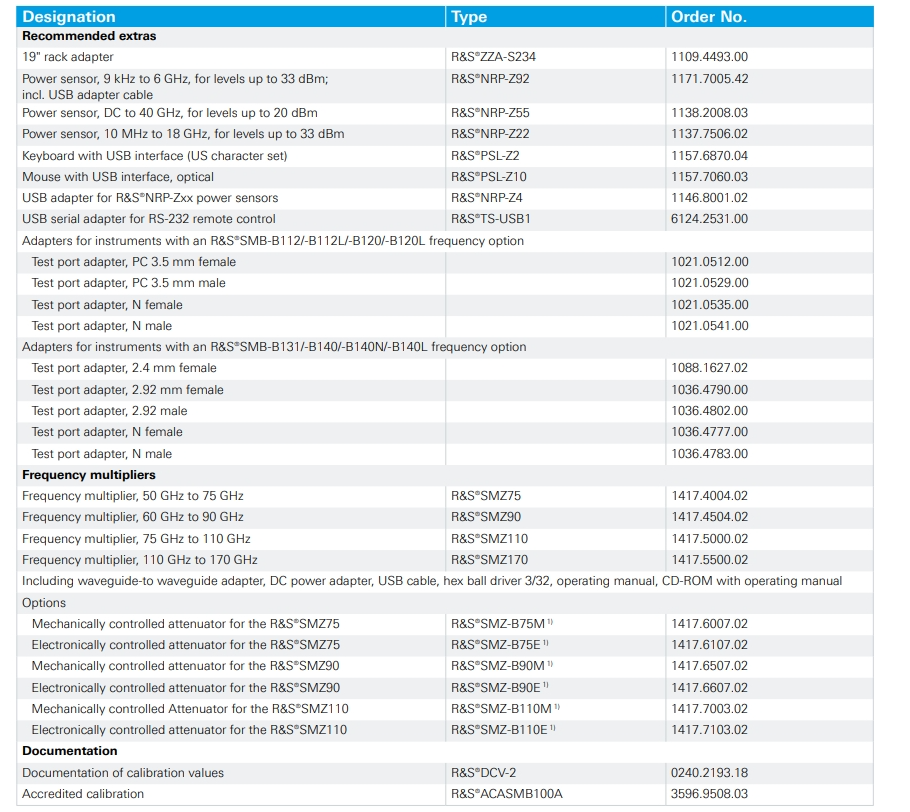The height and width of the screenshot is (812, 910).
Task: Select Power sensor, DC to 40 GHz row
Action: coord(169,113)
